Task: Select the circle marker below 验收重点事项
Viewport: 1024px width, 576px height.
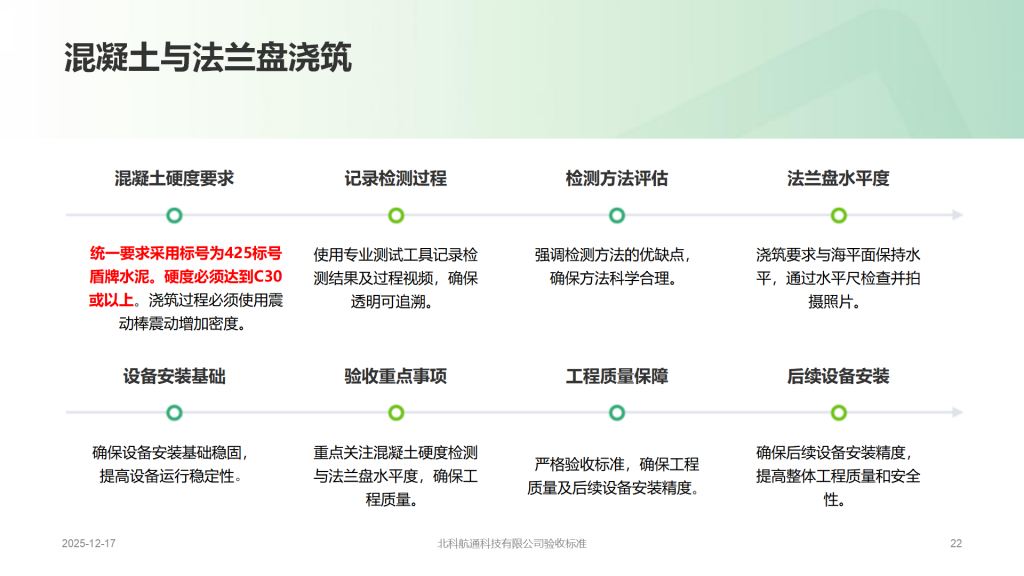Action: 396,412
